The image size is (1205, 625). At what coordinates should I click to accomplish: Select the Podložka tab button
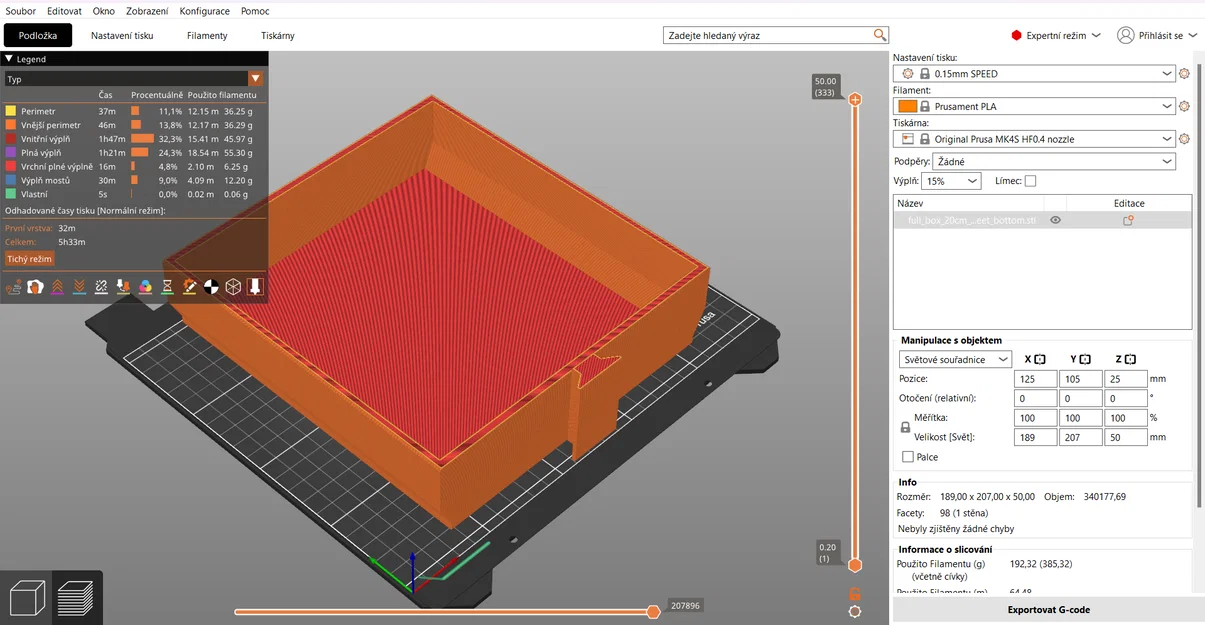pos(38,35)
